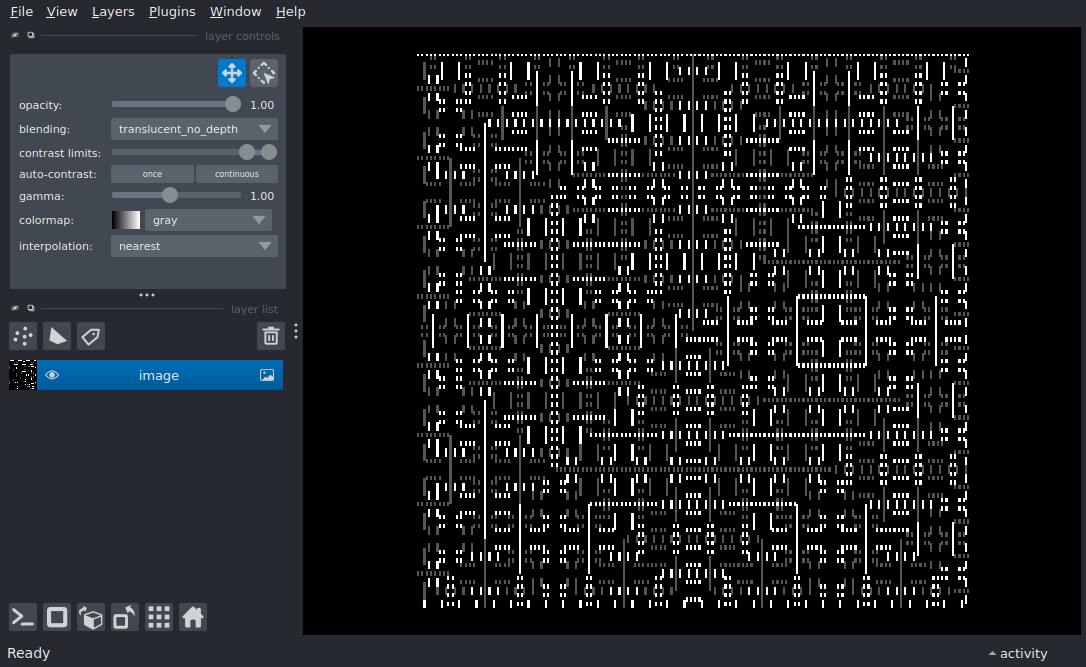Delete selected layer with trash icon
The height and width of the screenshot is (667, 1086).
271,336
